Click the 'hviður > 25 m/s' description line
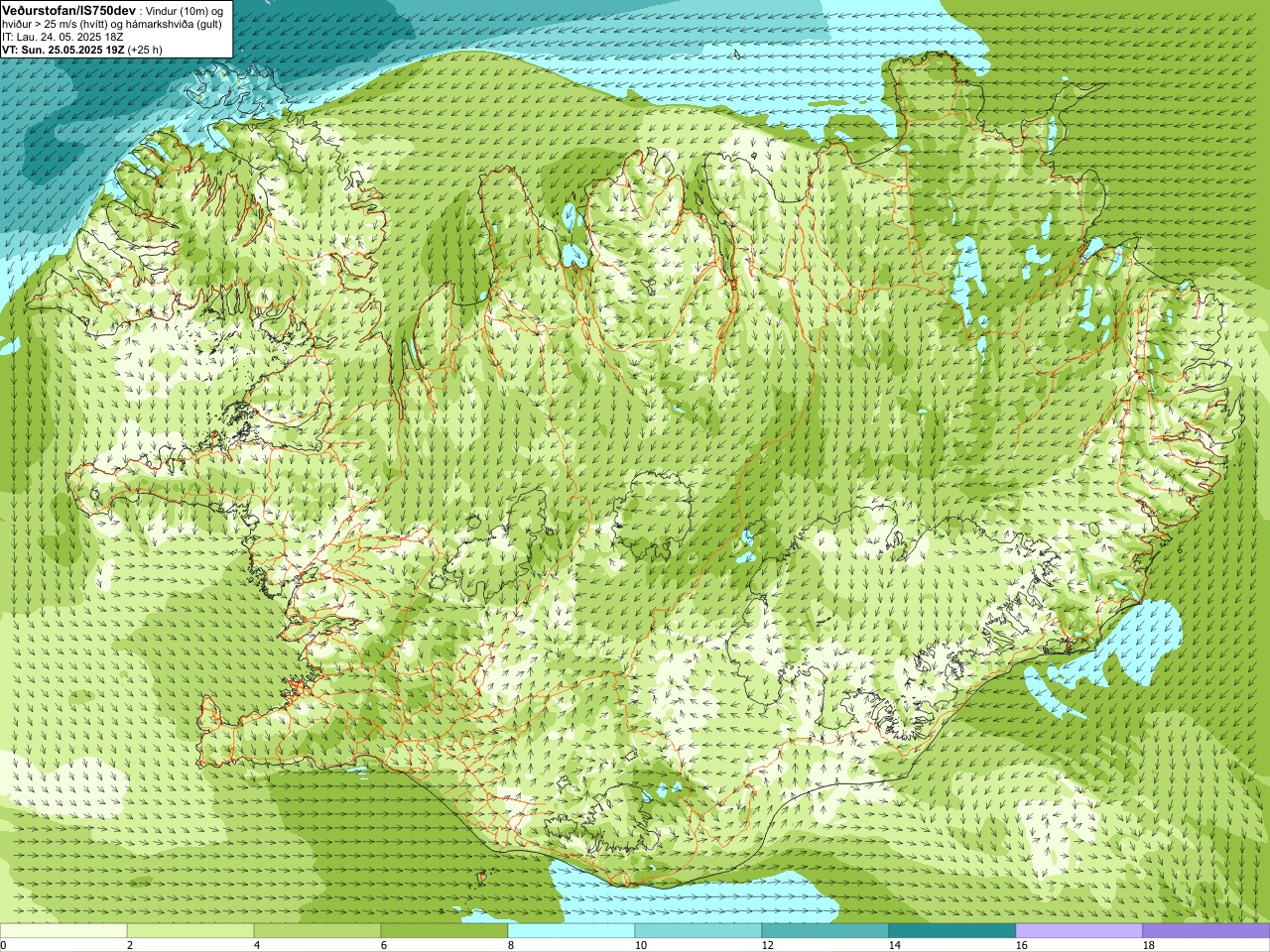 112,24
